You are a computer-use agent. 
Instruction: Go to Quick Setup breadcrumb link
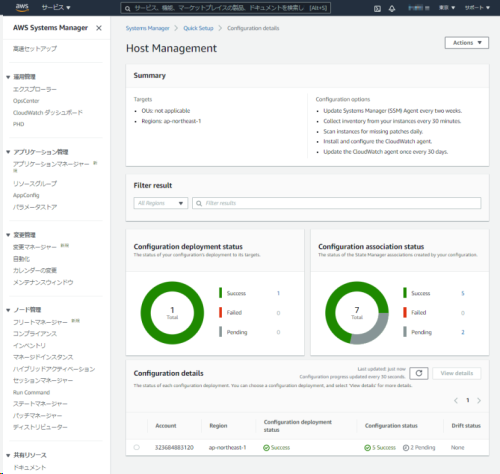(198, 28)
